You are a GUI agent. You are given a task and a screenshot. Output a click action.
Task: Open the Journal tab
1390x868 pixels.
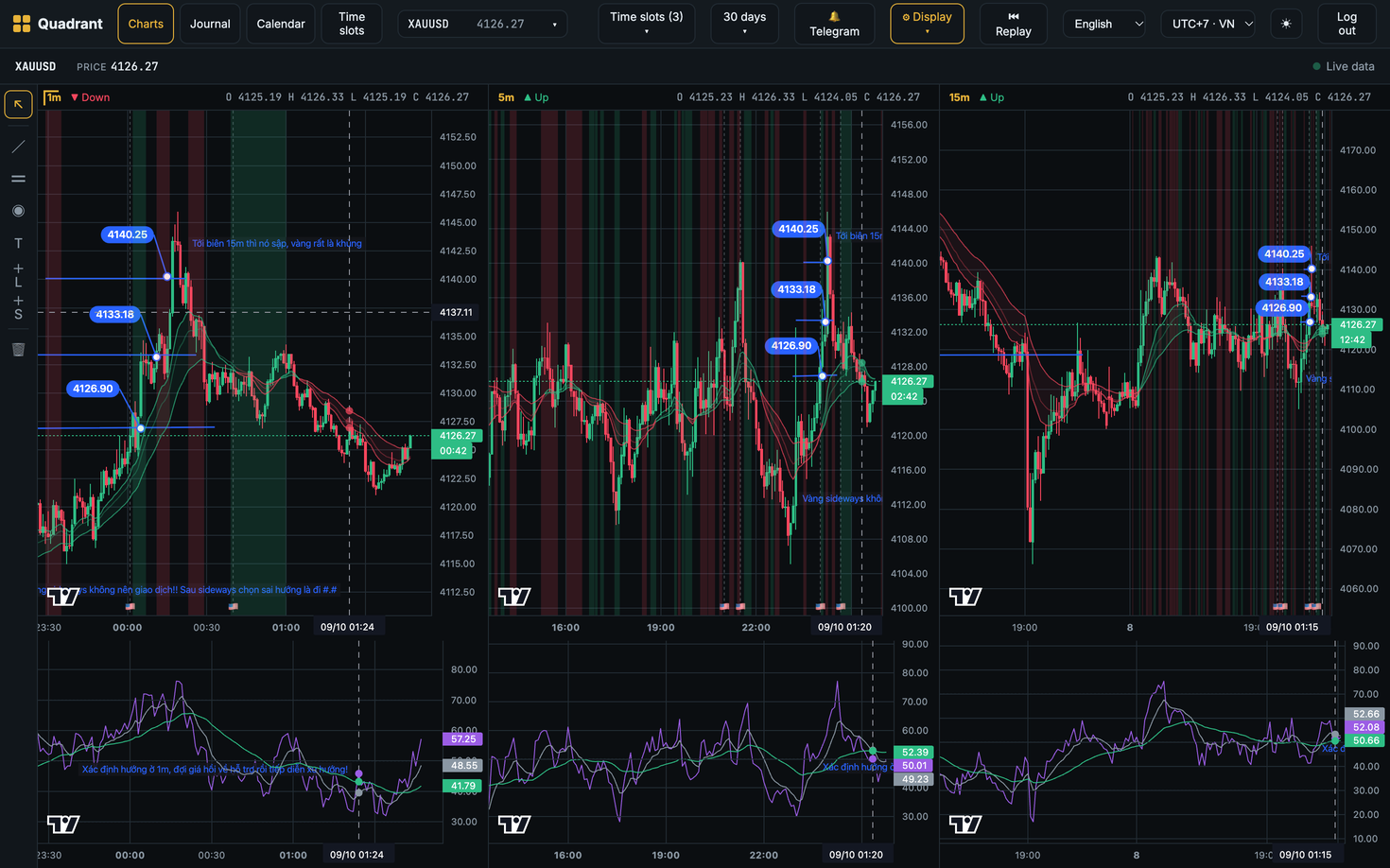210,24
